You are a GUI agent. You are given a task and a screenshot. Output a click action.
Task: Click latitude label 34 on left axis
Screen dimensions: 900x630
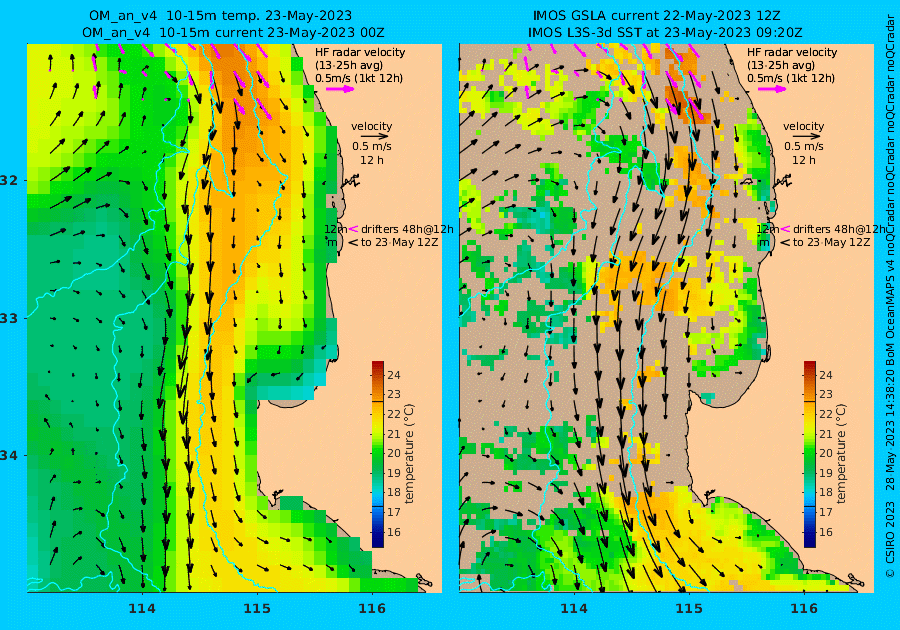click(8, 456)
